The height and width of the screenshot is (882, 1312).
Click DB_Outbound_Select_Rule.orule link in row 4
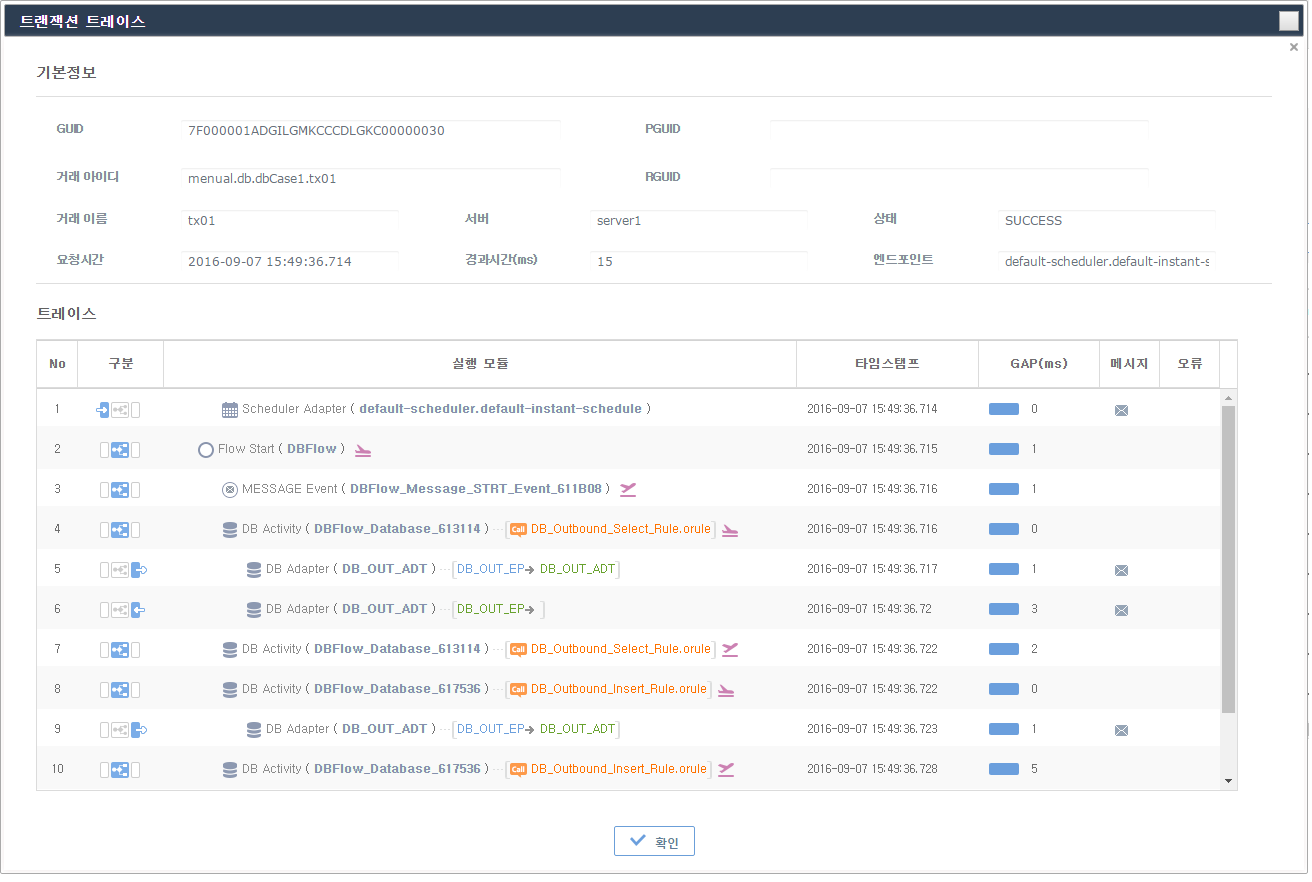click(x=620, y=529)
